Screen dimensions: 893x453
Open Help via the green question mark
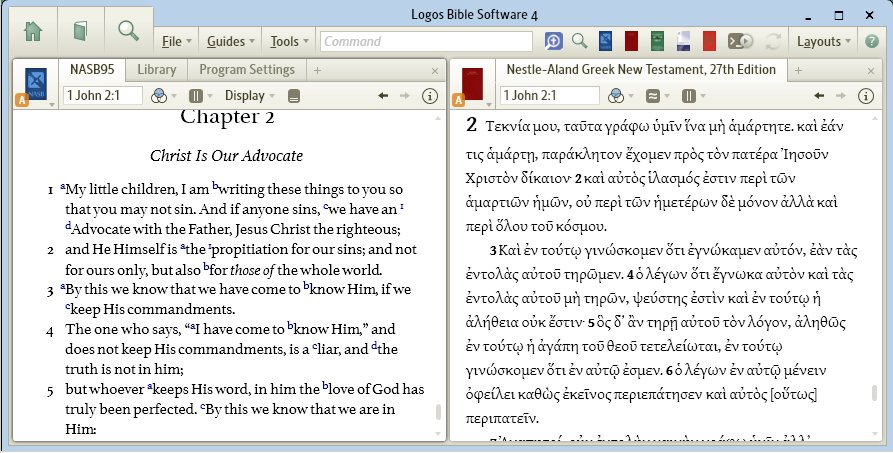(x=871, y=41)
